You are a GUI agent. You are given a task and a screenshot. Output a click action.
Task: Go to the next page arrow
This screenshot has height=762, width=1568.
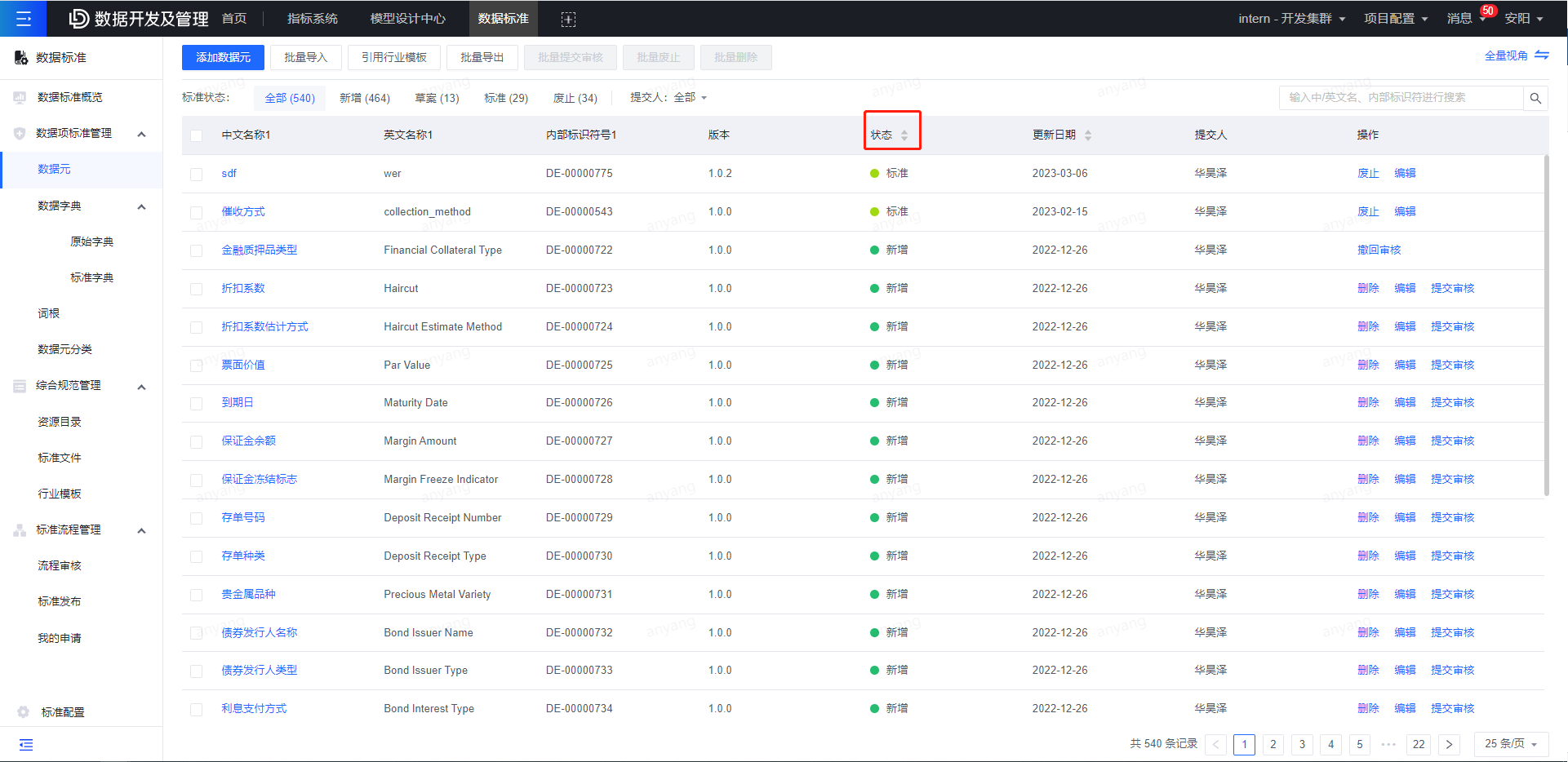[x=1449, y=744]
